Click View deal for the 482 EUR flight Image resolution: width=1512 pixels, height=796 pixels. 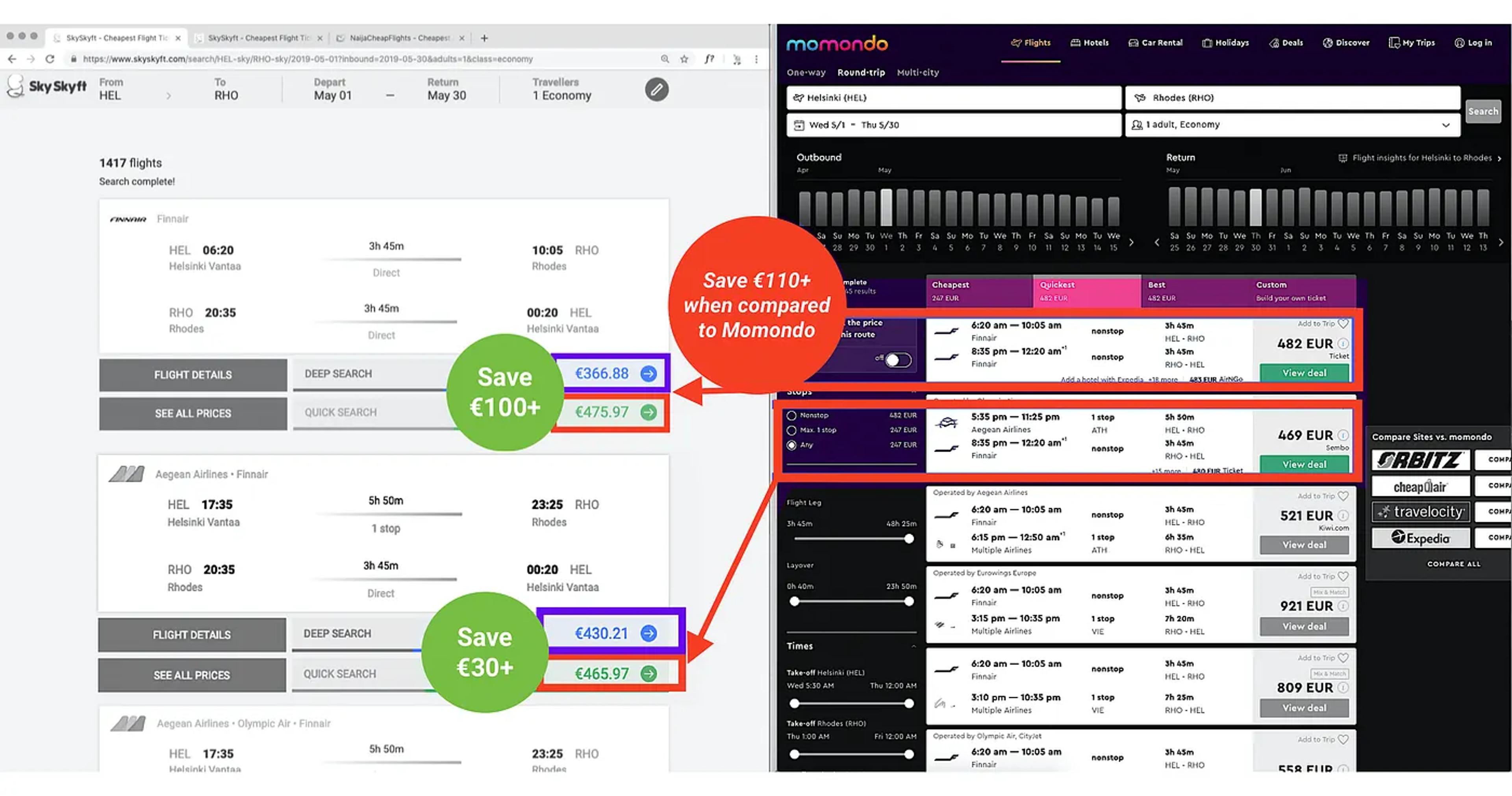[x=1304, y=373]
